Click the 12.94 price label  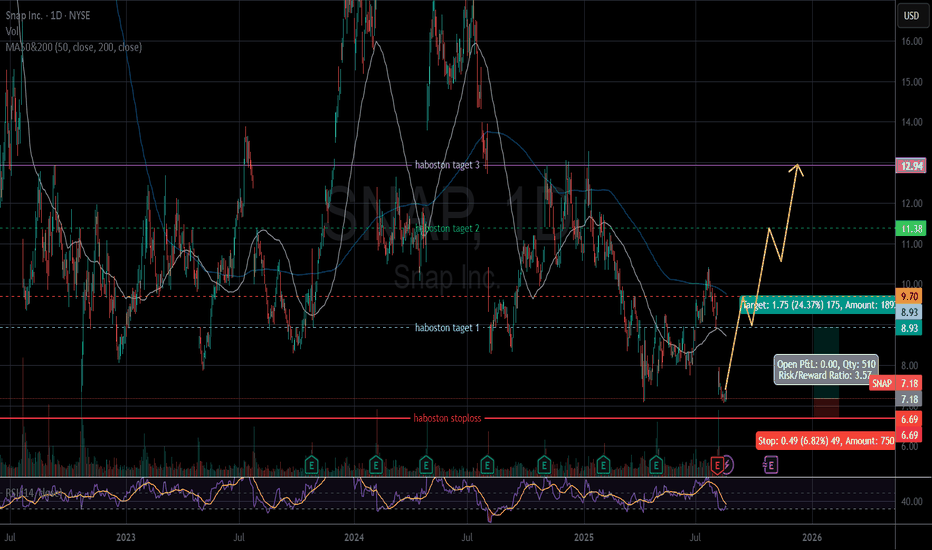click(911, 166)
